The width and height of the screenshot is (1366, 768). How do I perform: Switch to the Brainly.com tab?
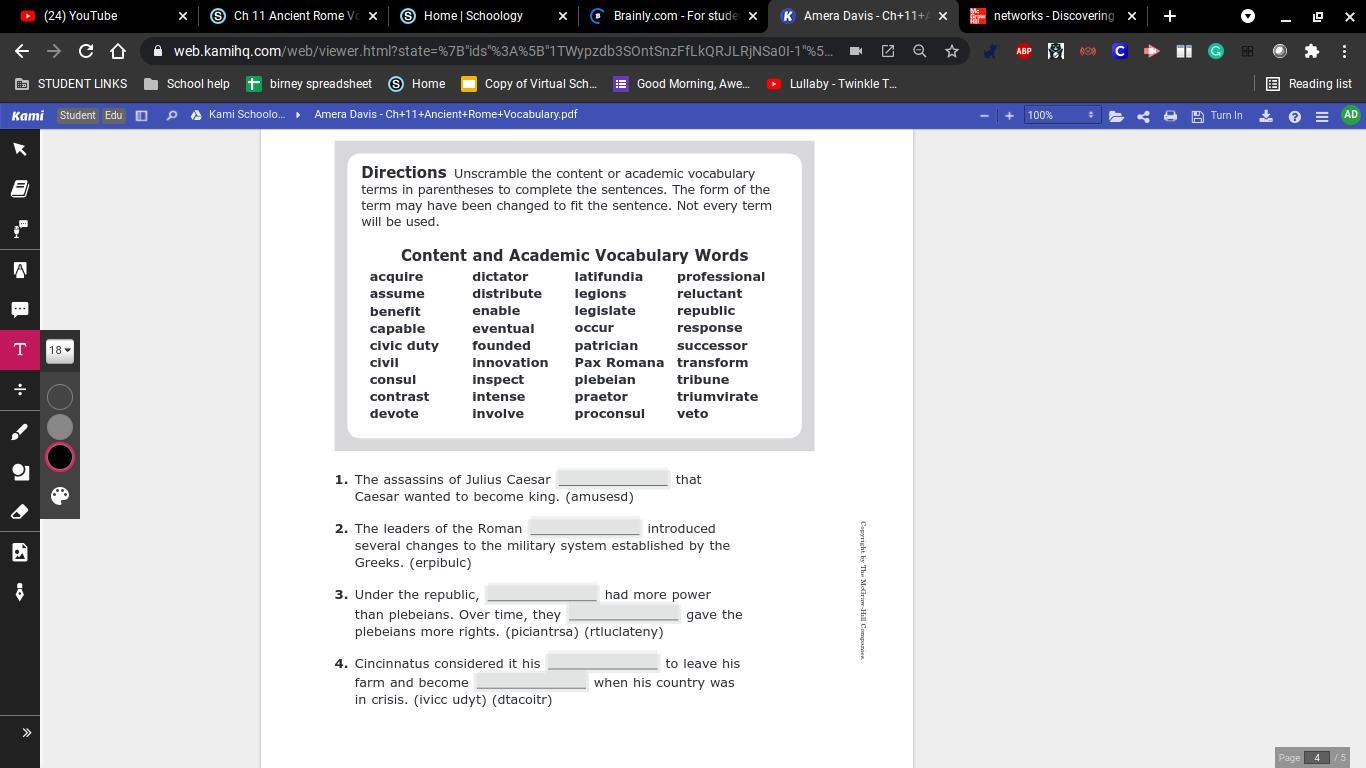[x=673, y=16]
